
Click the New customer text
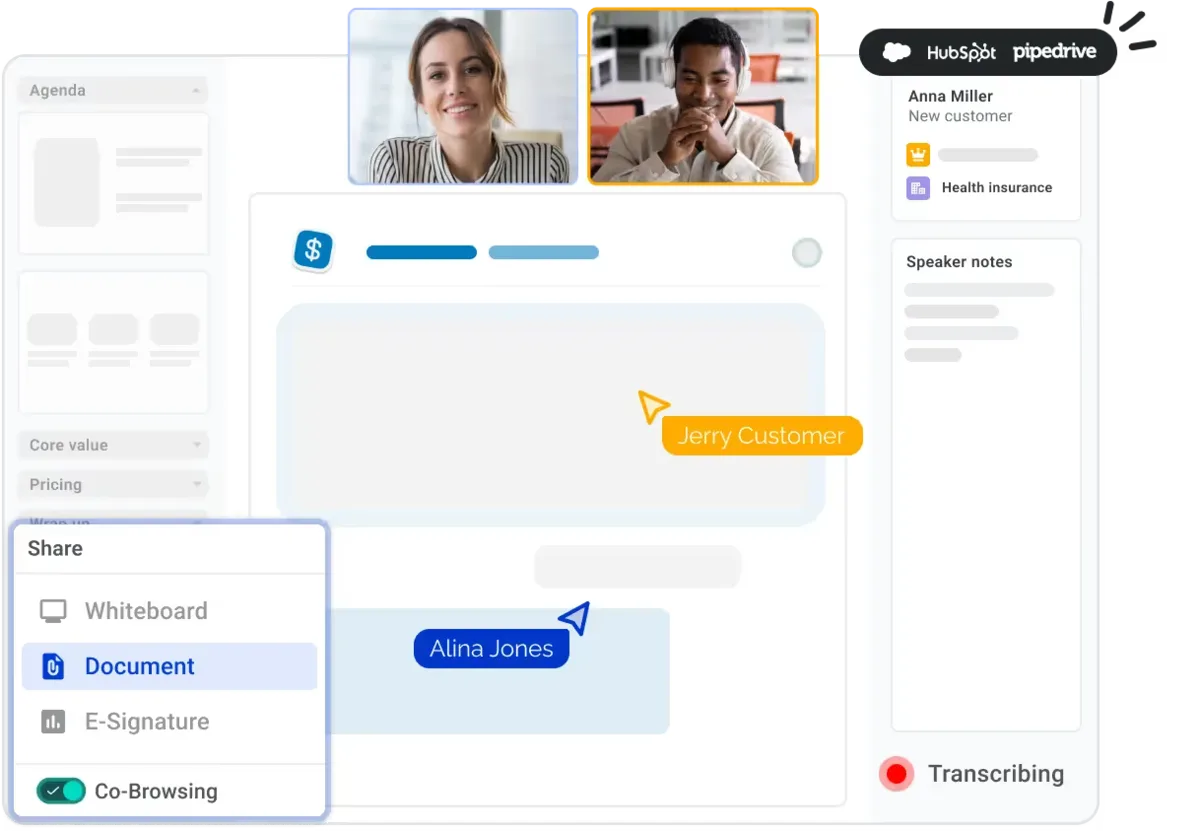(960, 116)
